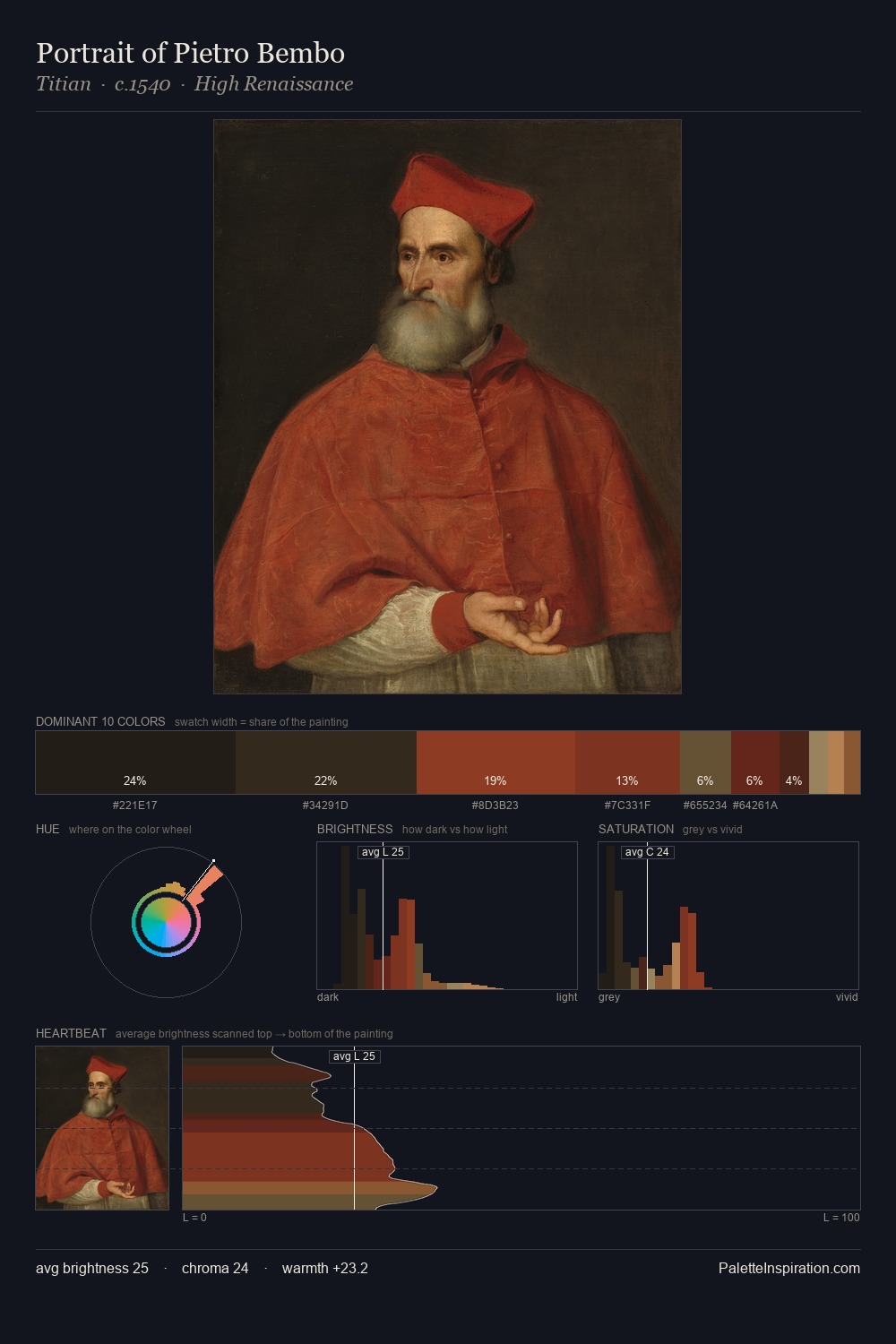The height and width of the screenshot is (1344, 896).
Task: Select the narrow light orange-tan swatch
Action: 836,762
